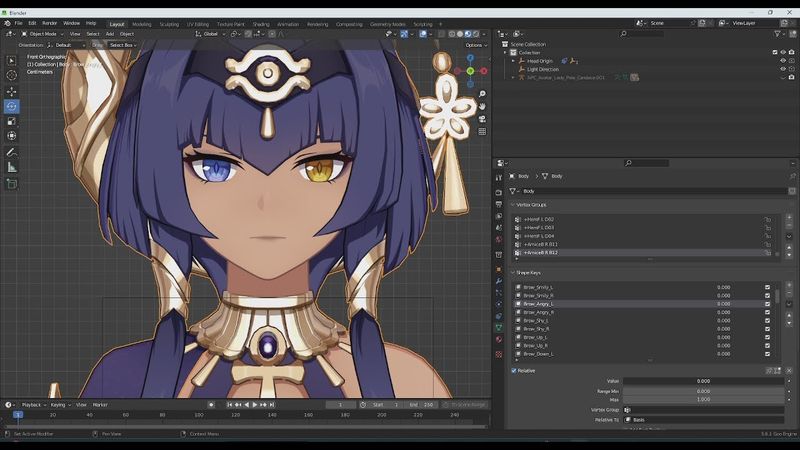Open the Object Mode dropdown
The image size is (800, 450).
point(42,34)
